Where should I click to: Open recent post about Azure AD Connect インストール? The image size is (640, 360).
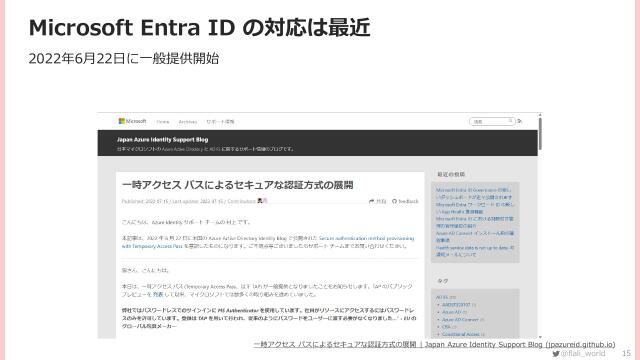(x=475, y=237)
